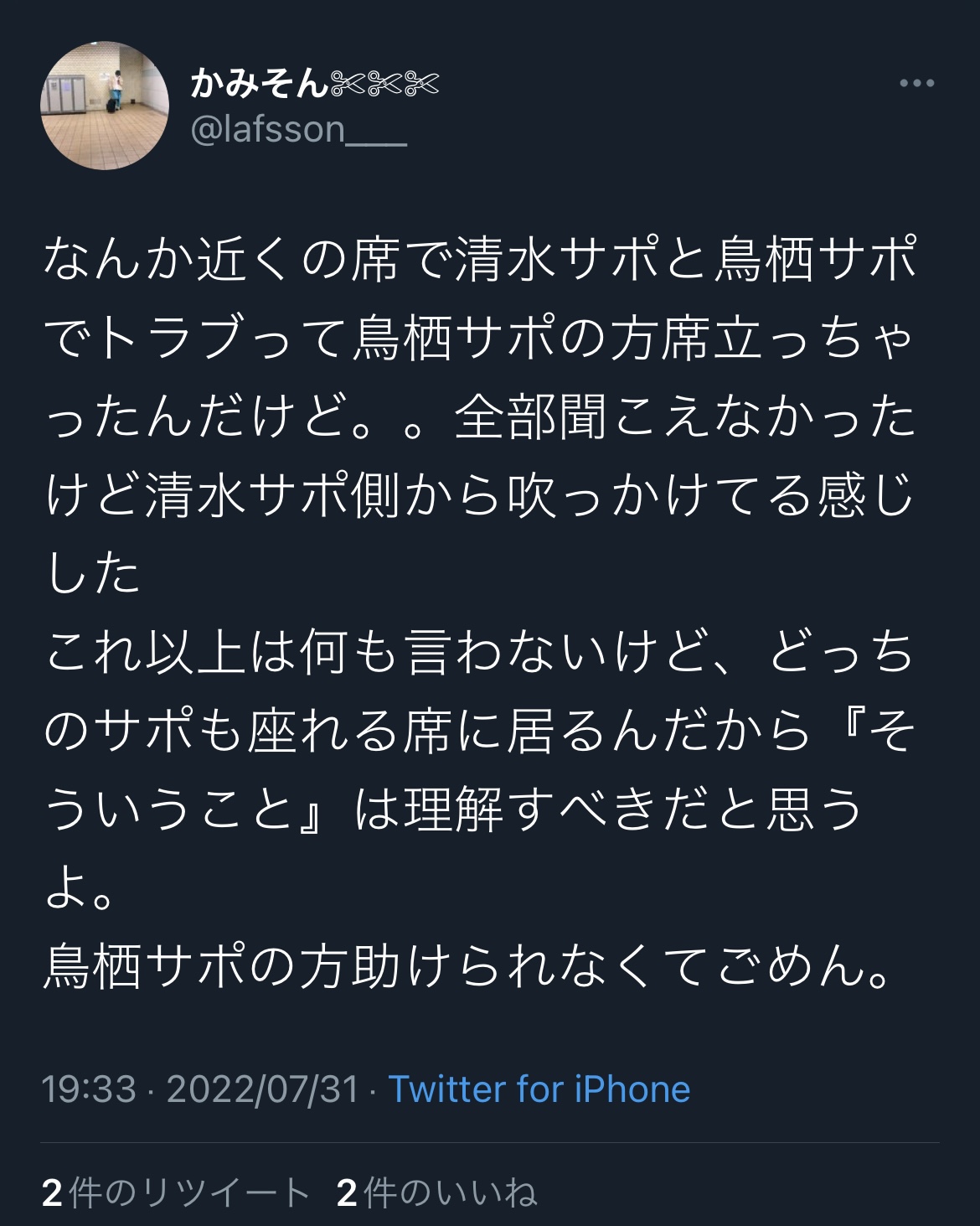Screen dimensions: 980x1226
Task: Click the line starting けど清水サポ側から
Action: click(479, 498)
